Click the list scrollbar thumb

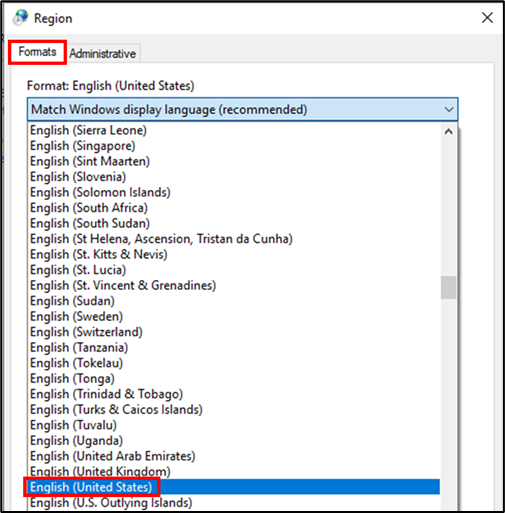point(449,287)
